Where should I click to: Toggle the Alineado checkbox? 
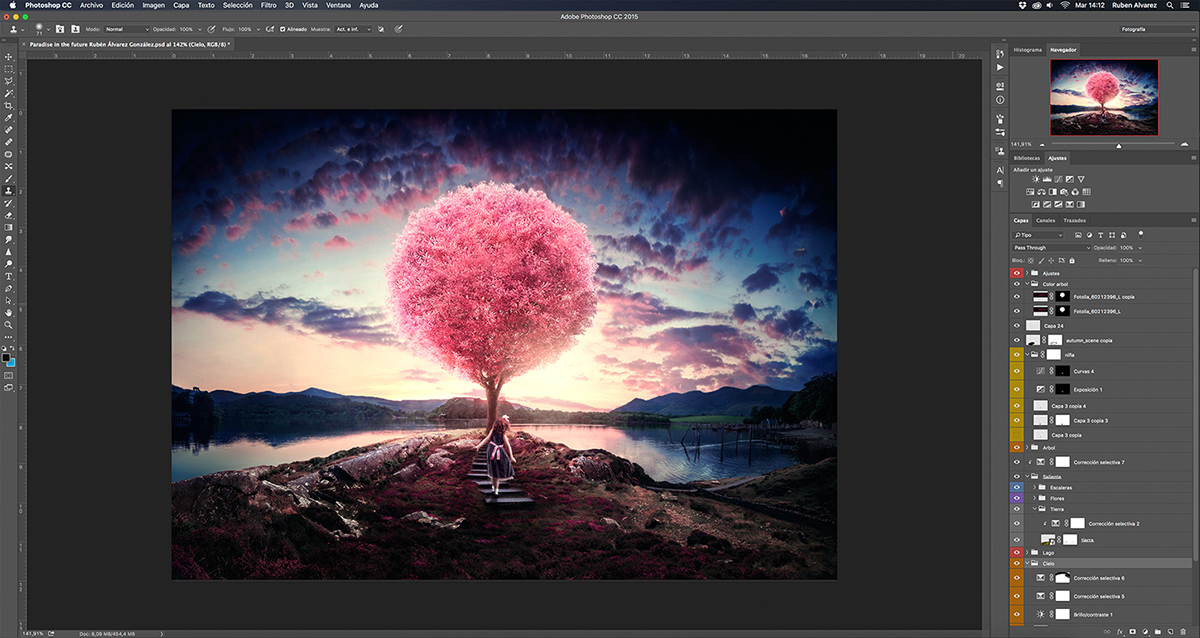283,29
